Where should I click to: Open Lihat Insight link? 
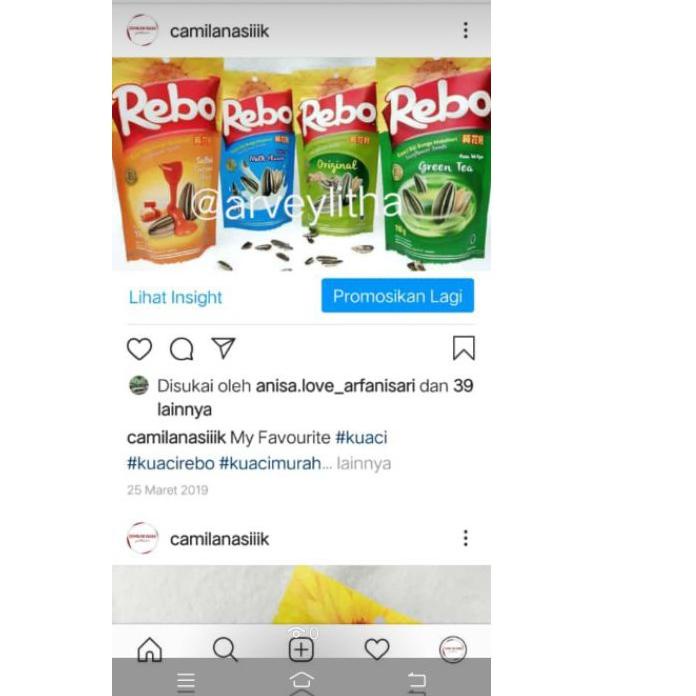[x=175, y=297]
